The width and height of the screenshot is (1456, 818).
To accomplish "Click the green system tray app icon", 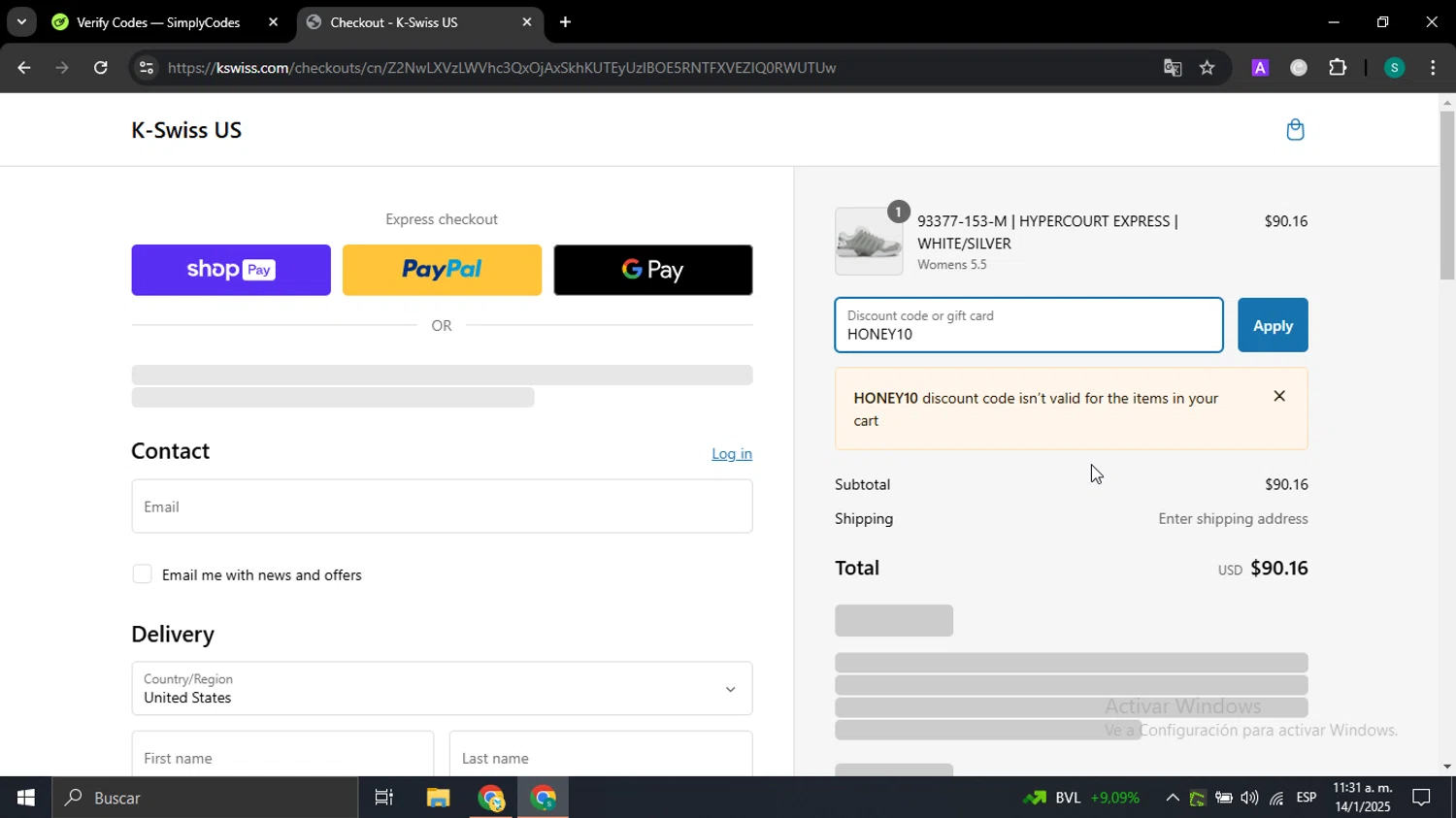I will point(1197,798).
